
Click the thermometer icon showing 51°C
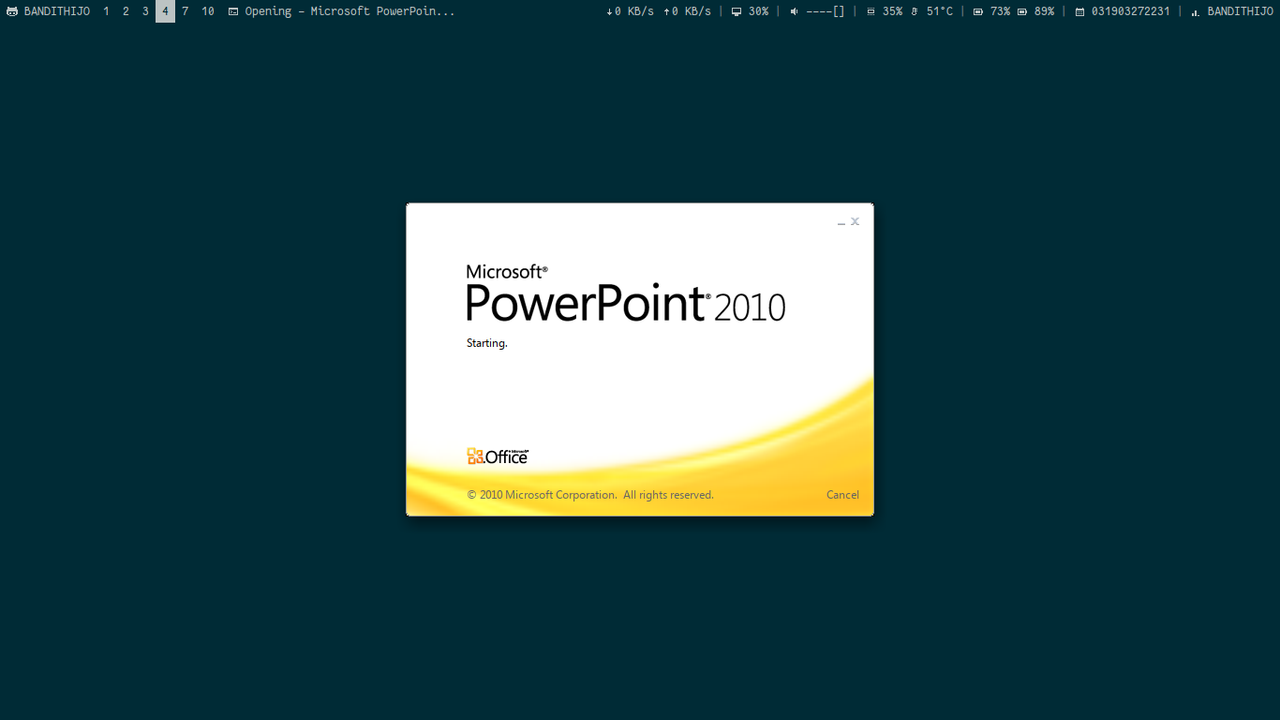pyautogui.click(x=914, y=11)
